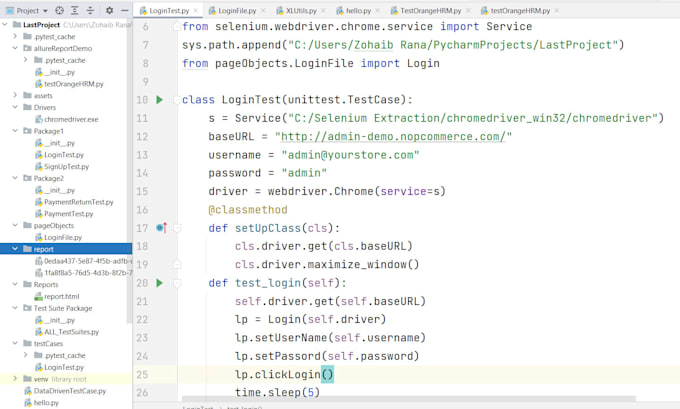Image resolution: width=680 pixels, height=409 pixels.
Task: Close the LoginFile.py tab
Action: click(x=262, y=10)
